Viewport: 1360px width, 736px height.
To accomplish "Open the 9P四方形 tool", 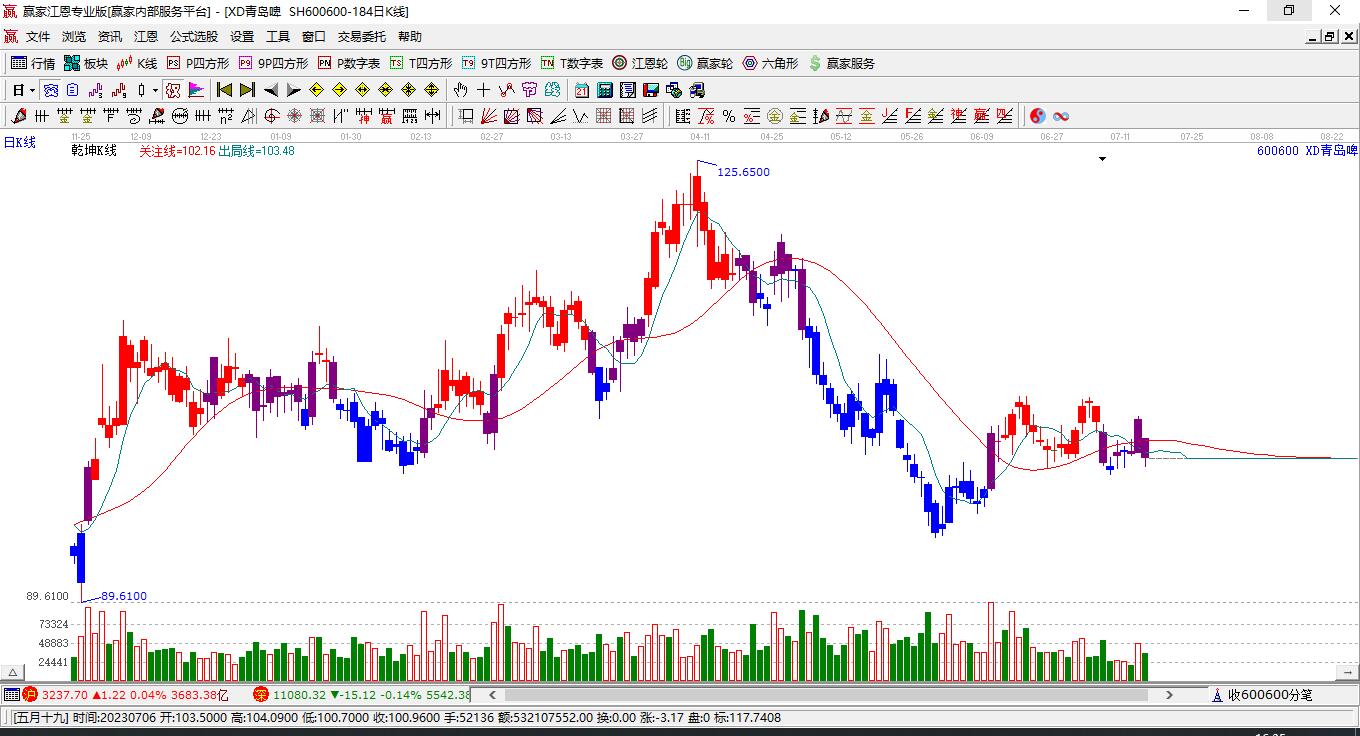I will (273, 63).
